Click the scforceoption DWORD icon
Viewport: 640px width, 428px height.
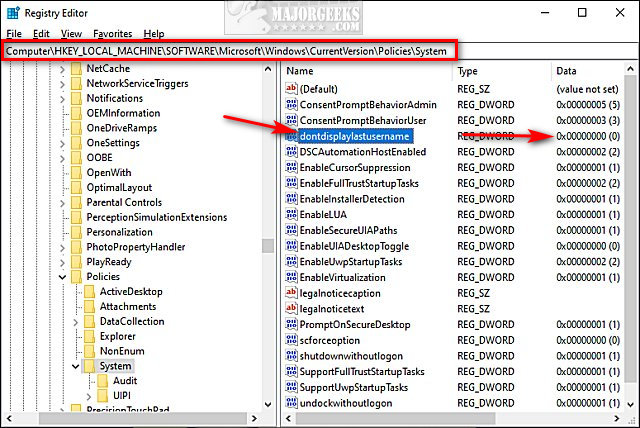coord(291,340)
